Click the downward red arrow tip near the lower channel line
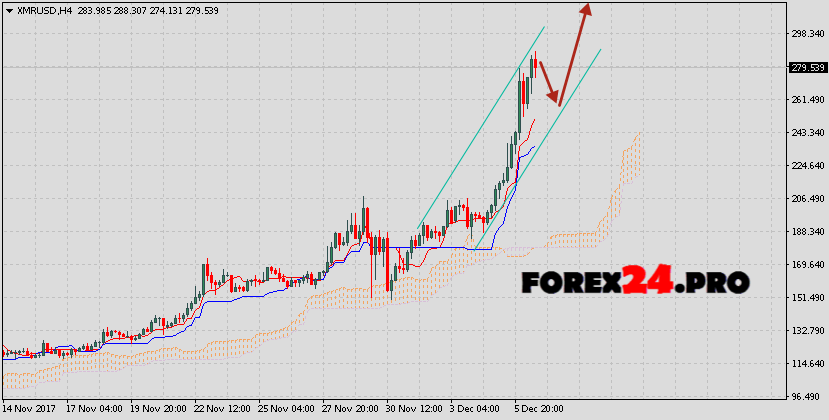This screenshot has width=829, height=420. point(557,100)
